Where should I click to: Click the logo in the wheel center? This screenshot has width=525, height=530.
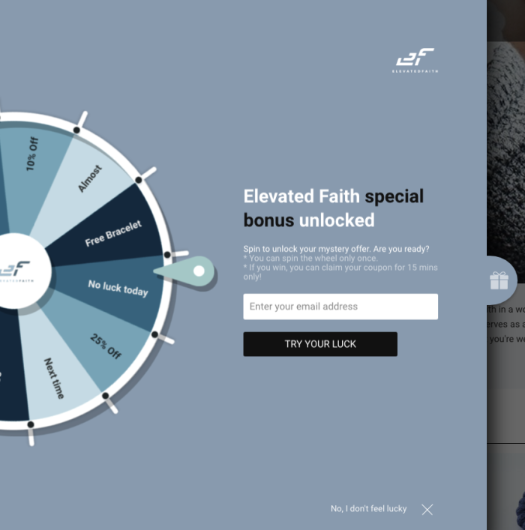(15, 271)
